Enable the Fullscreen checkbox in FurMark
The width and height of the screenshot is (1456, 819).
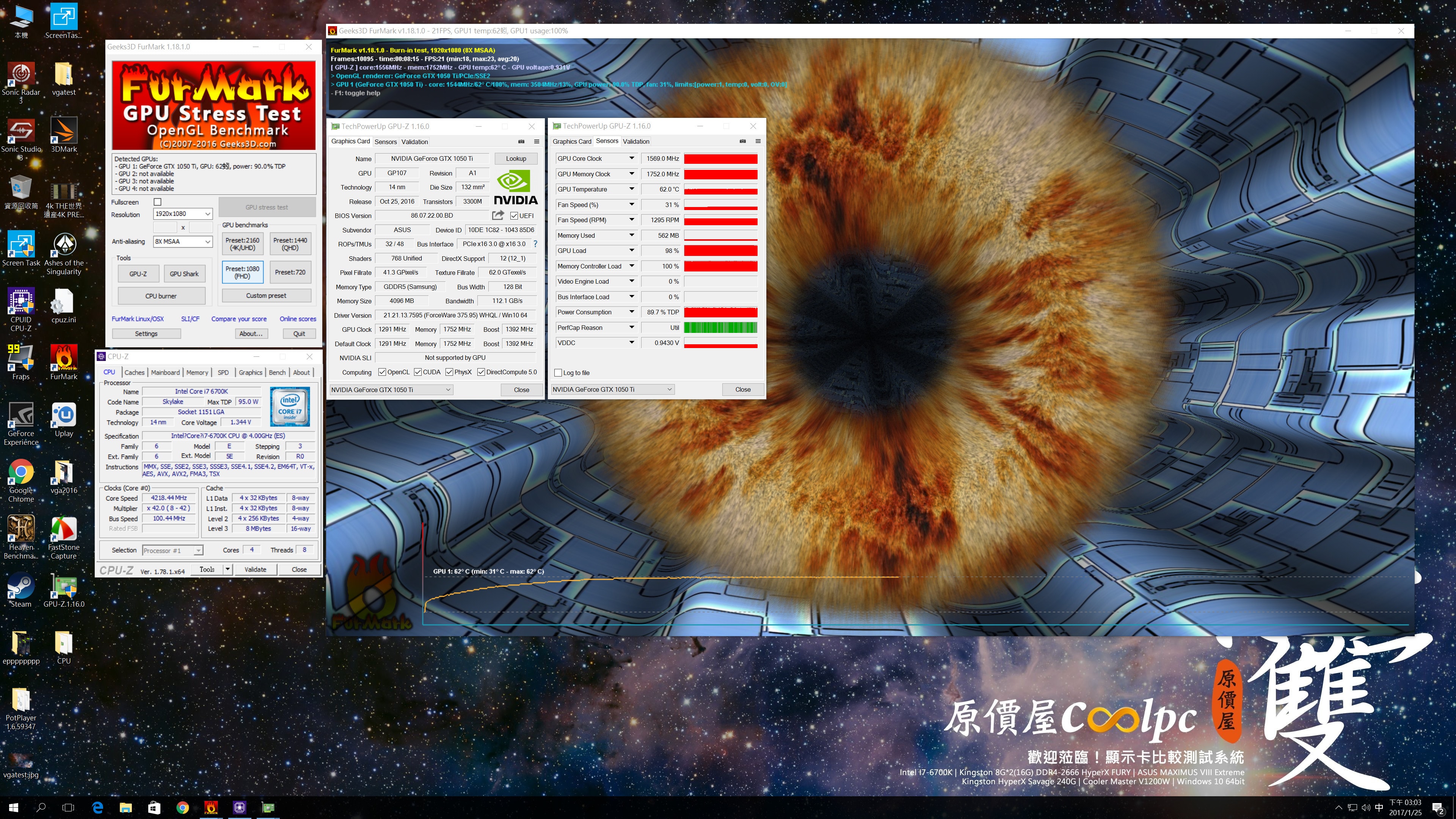pos(158,202)
